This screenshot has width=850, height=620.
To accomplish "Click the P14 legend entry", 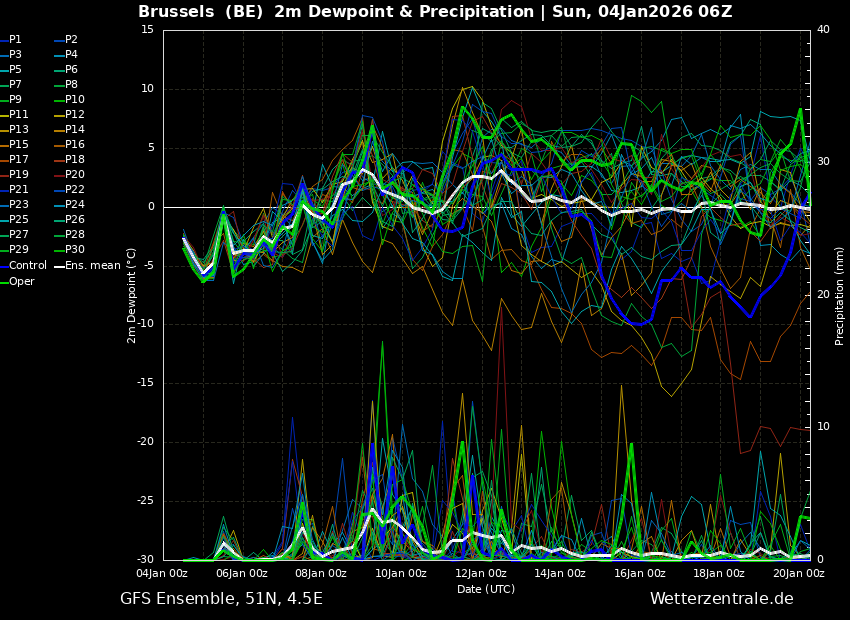I will 70,130.
